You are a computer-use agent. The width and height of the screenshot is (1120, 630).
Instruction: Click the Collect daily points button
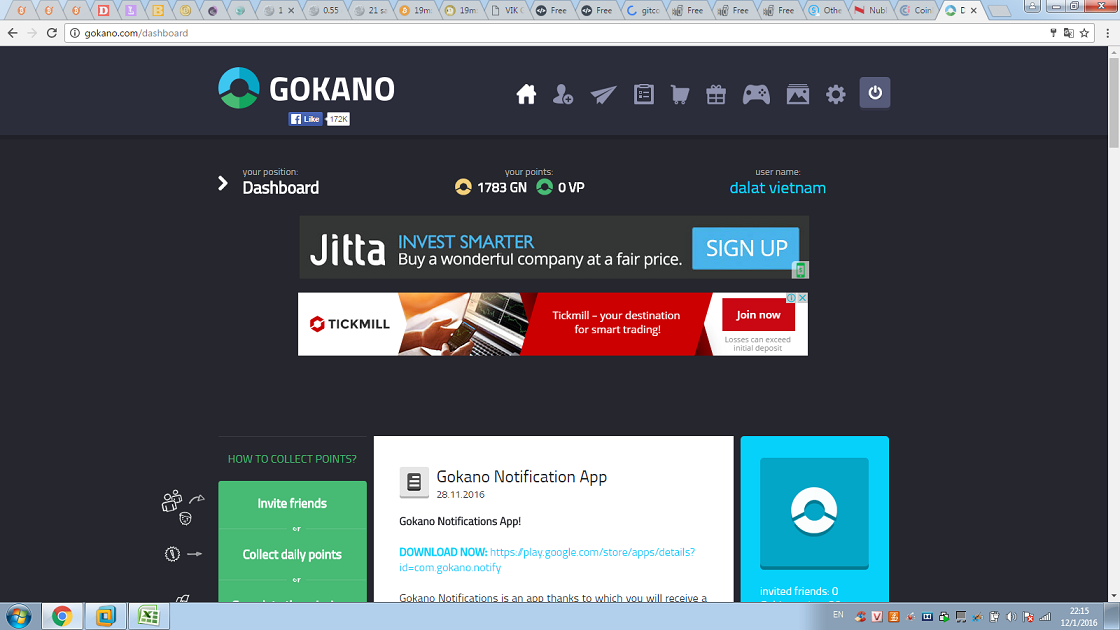pos(292,554)
